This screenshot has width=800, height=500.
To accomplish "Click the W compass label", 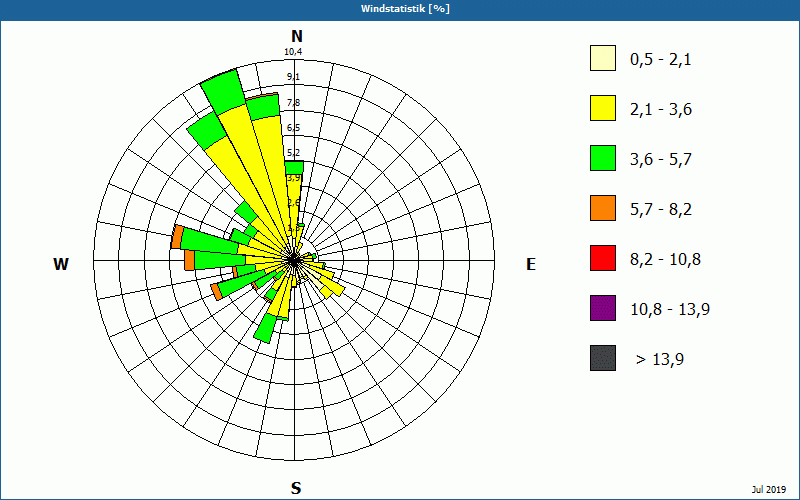I will click(x=61, y=264).
